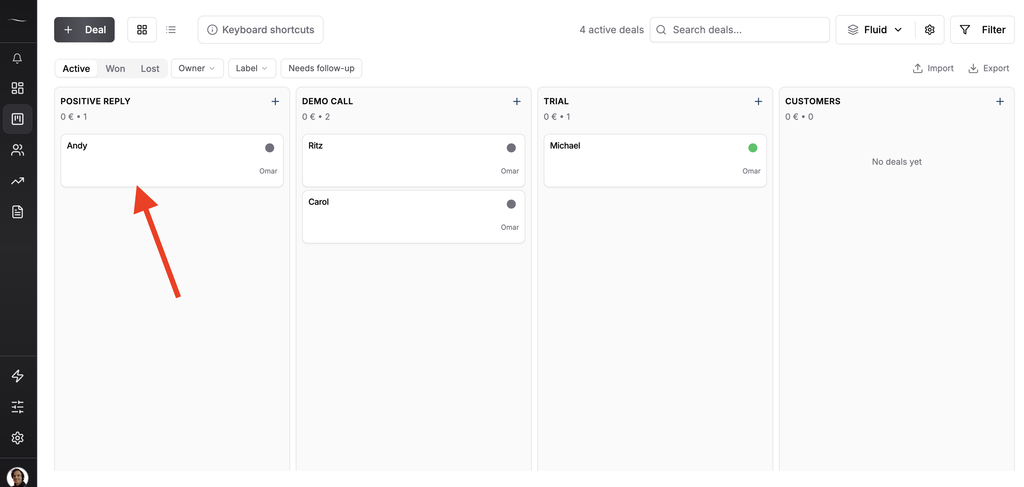Open the Label filter dropdown
Screen dimensions: 1024x487
point(252,68)
